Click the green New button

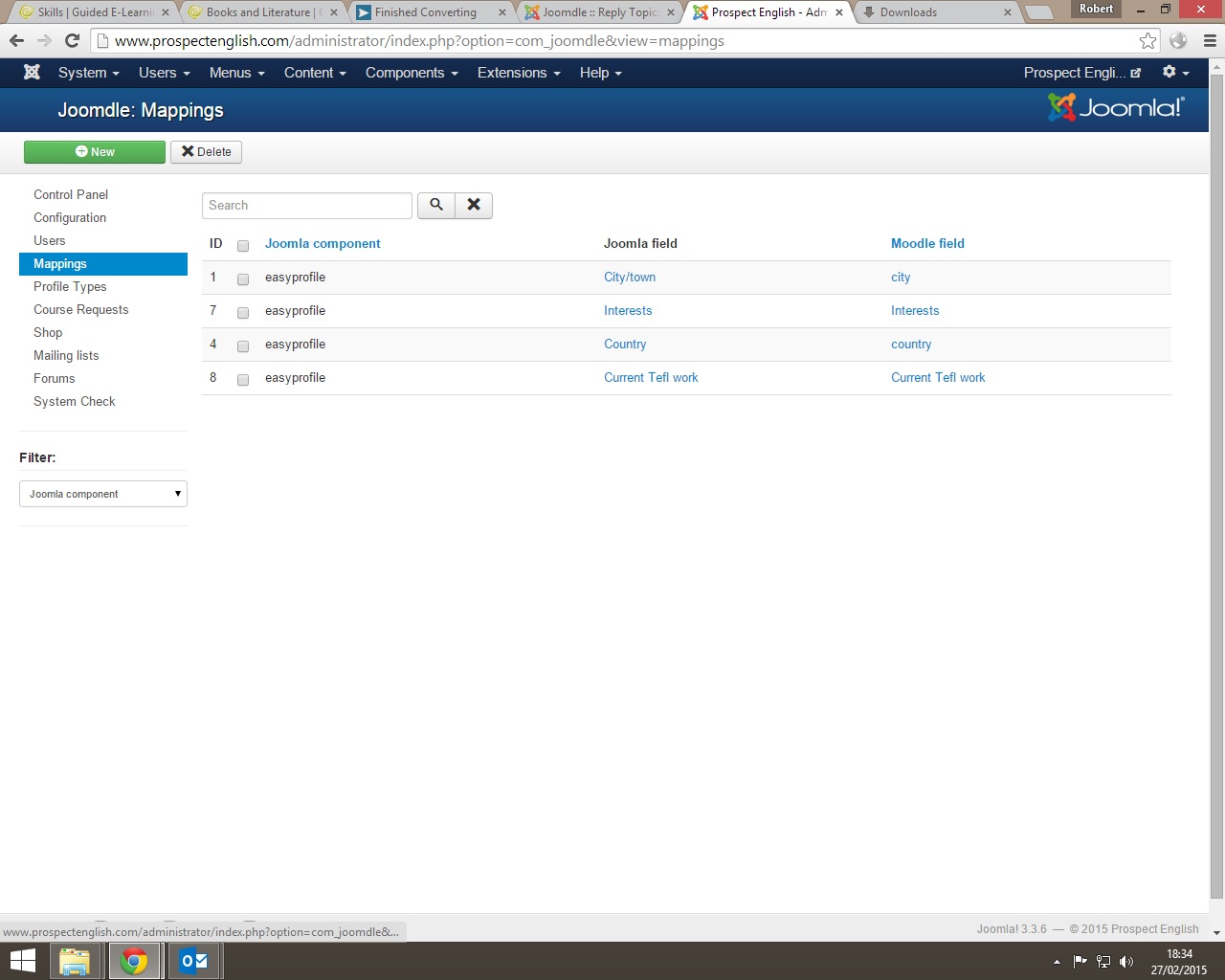click(x=95, y=151)
